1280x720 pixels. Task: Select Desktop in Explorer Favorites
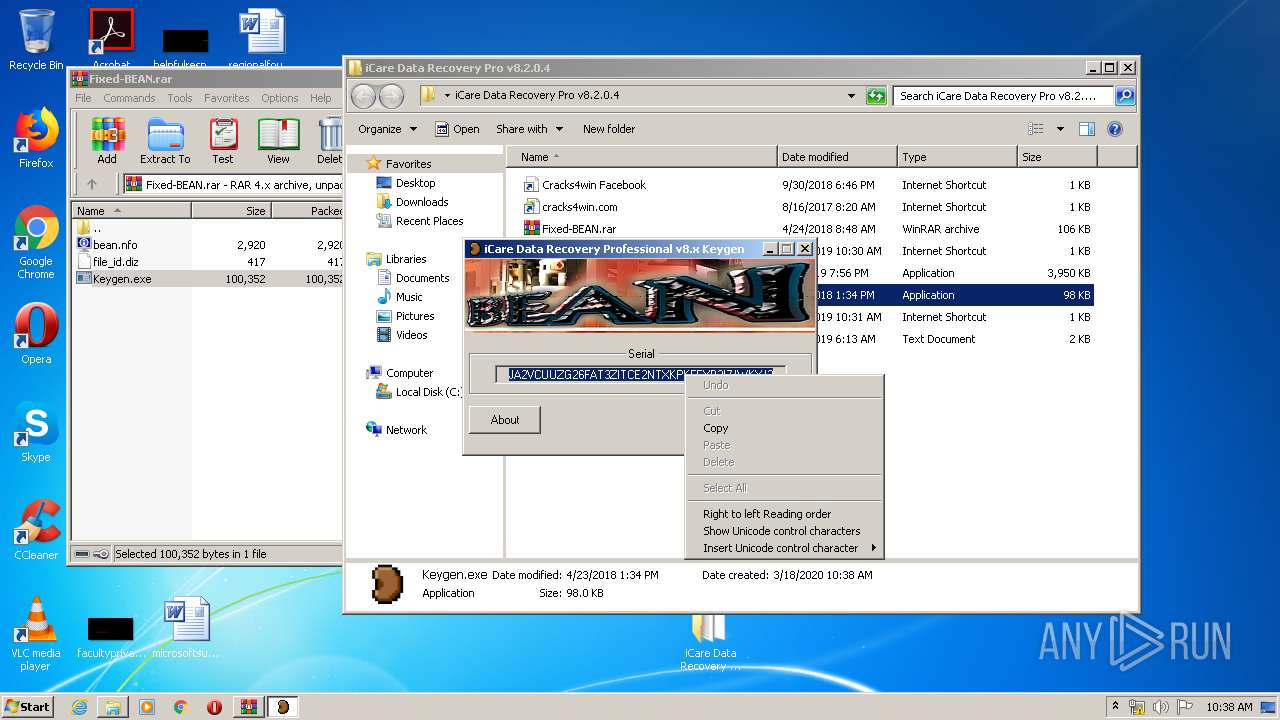coord(415,183)
